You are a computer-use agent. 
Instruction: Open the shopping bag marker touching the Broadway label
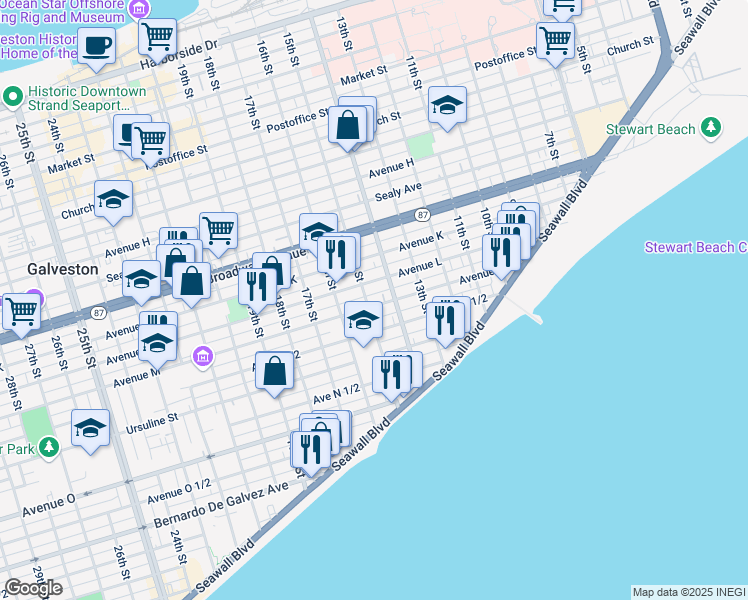tap(191, 283)
